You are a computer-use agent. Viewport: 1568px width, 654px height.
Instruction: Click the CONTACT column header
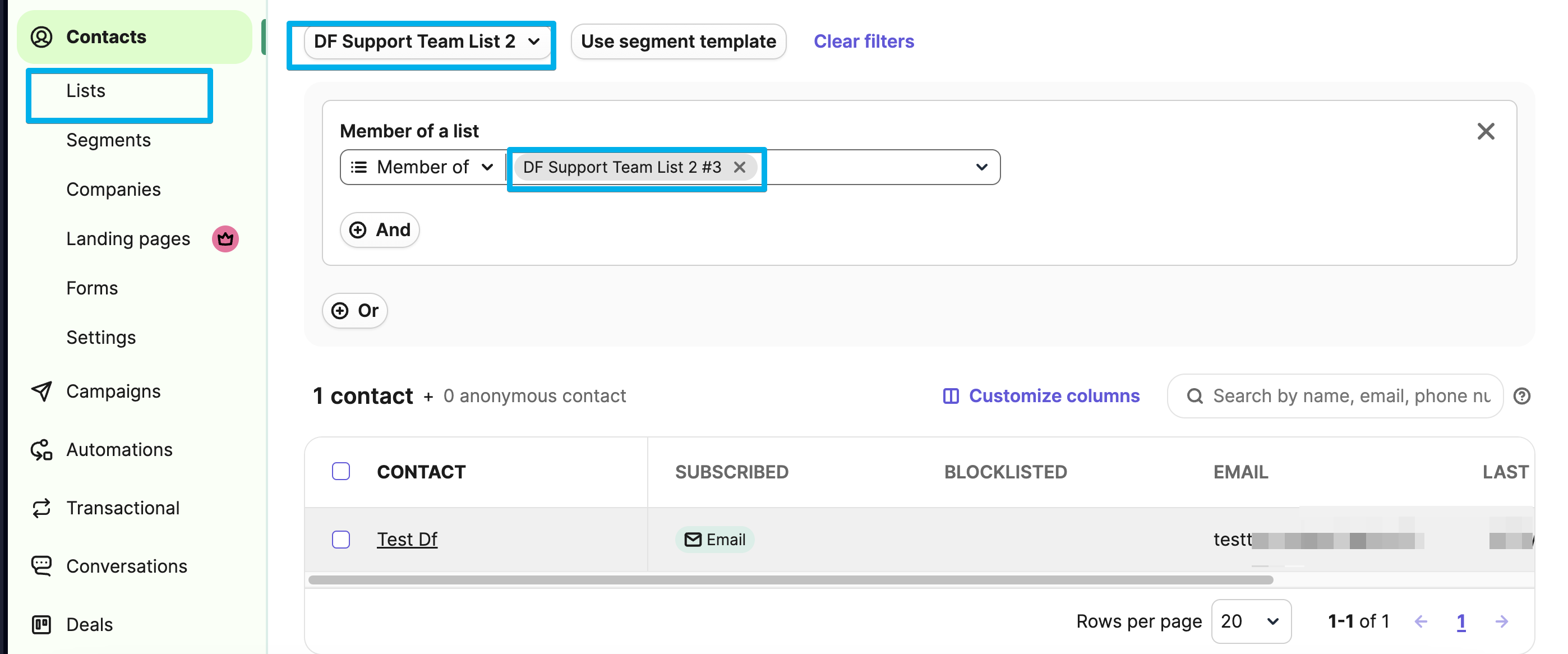coord(421,472)
